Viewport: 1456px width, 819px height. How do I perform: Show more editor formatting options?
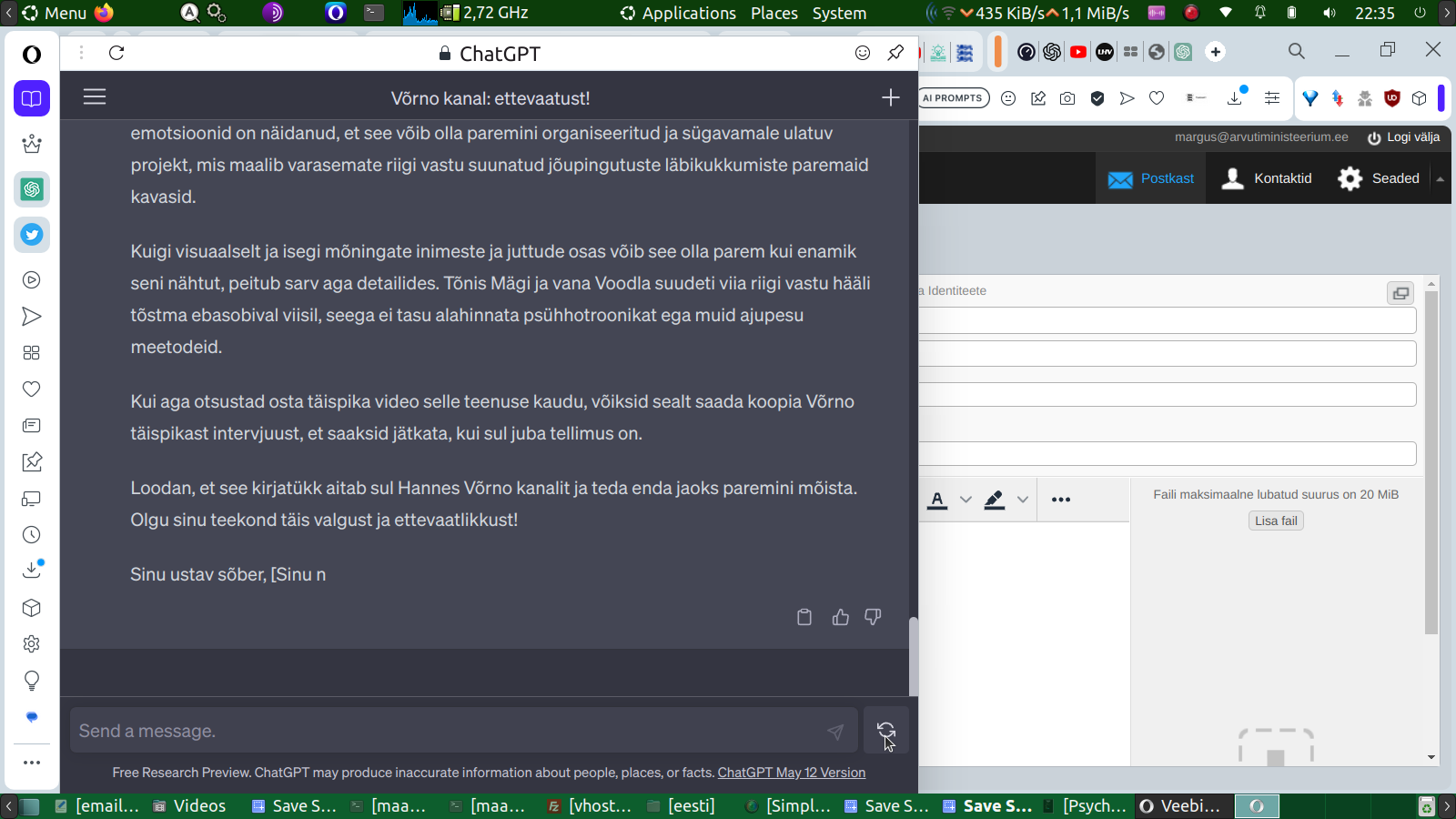[1061, 500]
